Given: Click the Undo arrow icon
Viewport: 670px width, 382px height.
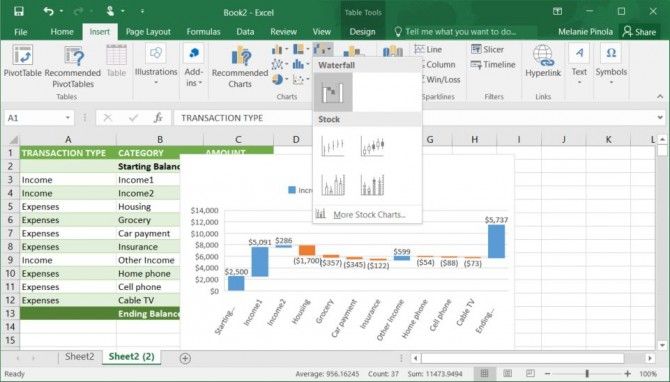Looking at the screenshot, I should click(x=48, y=12).
